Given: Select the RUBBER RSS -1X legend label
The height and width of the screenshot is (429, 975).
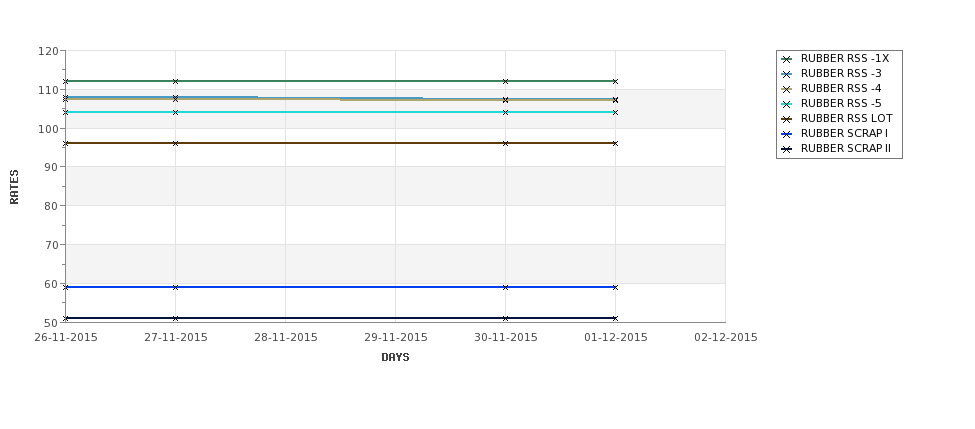Looking at the screenshot, I should 844,58.
